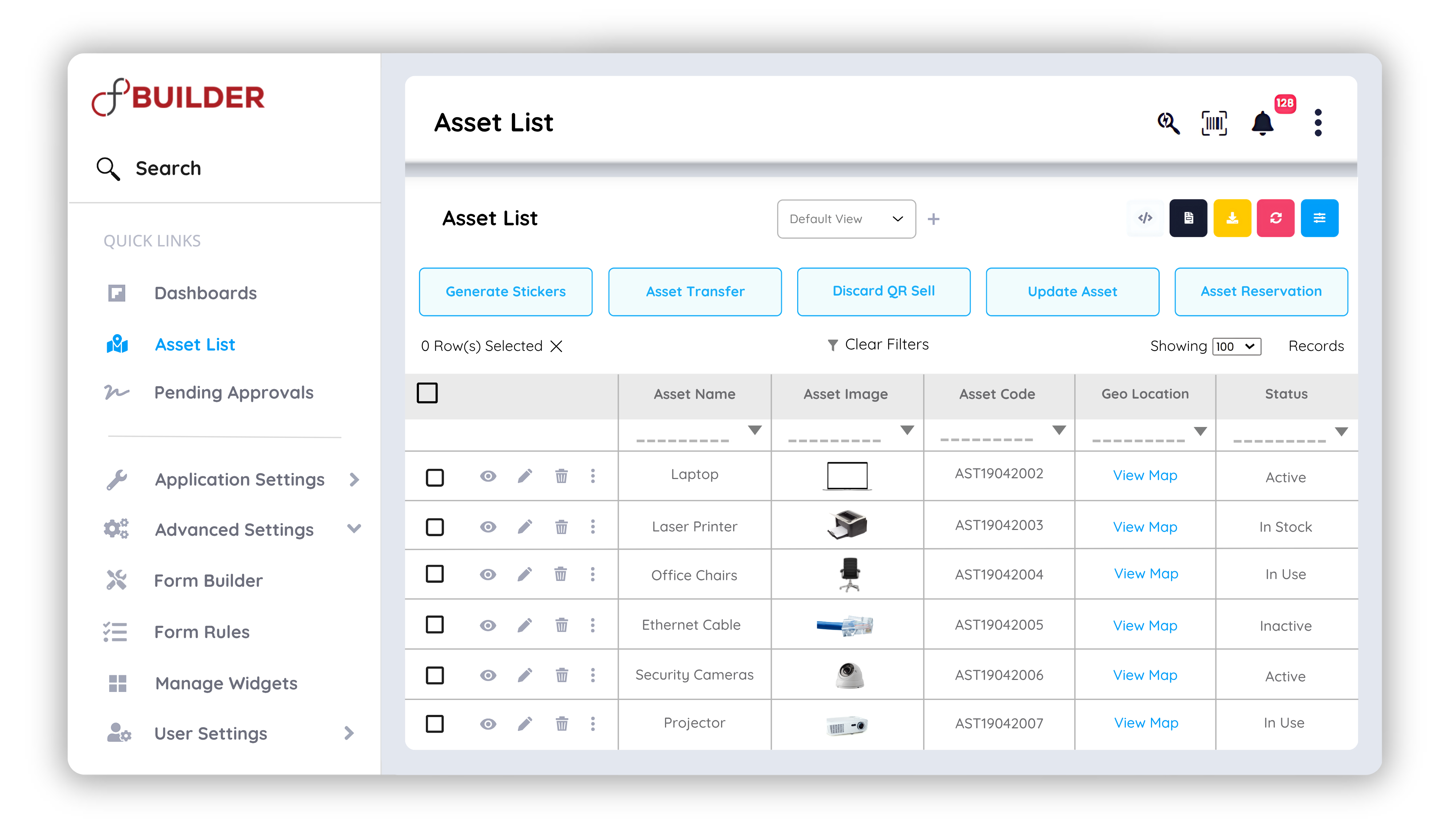This screenshot has width=1456, height=819.
Task: Open the Asset Code column filter dropdown
Action: [1059, 431]
